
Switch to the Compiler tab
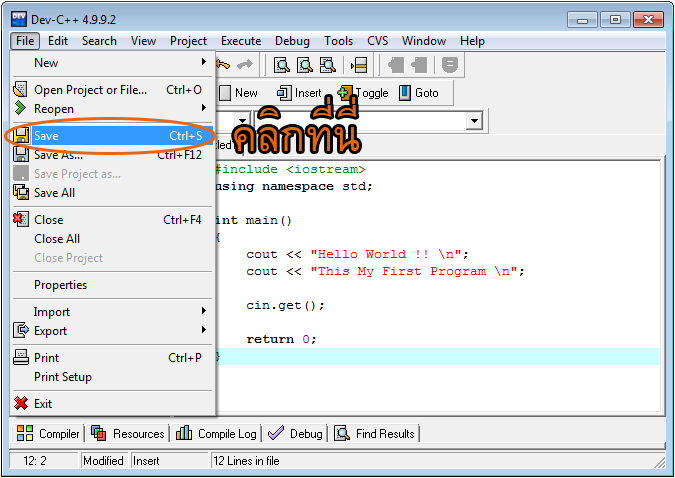coord(48,433)
